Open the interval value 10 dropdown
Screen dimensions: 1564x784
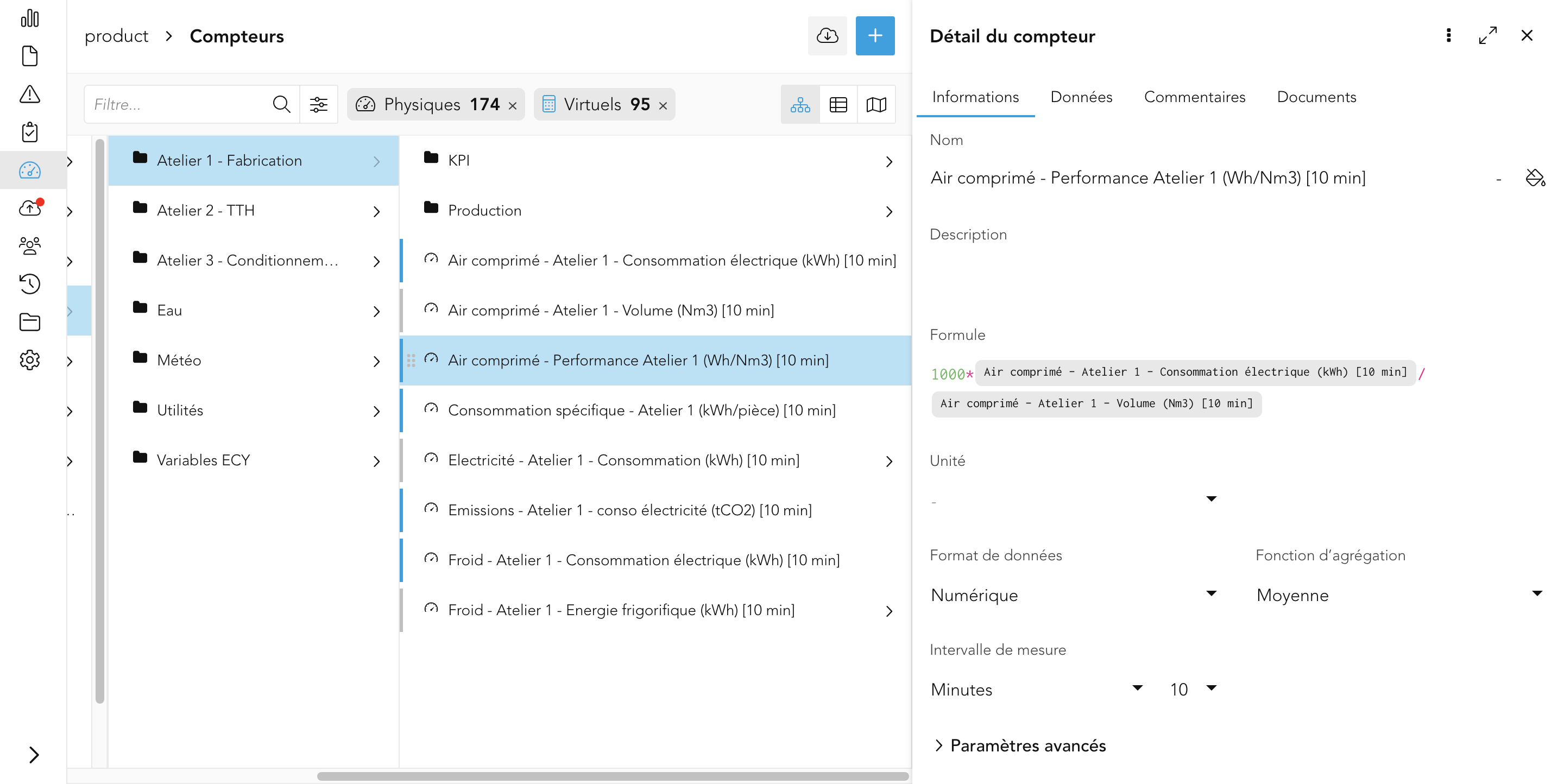tap(1193, 690)
